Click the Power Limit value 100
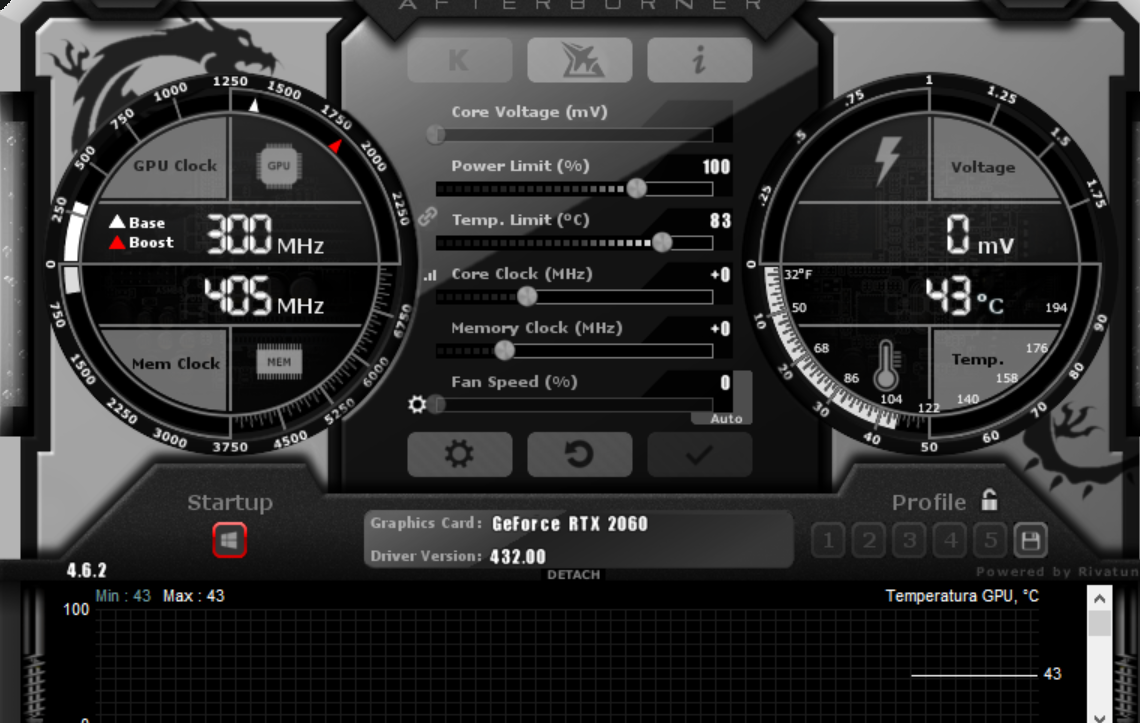This screenshot has width=1140, height=723. point(716,167)
